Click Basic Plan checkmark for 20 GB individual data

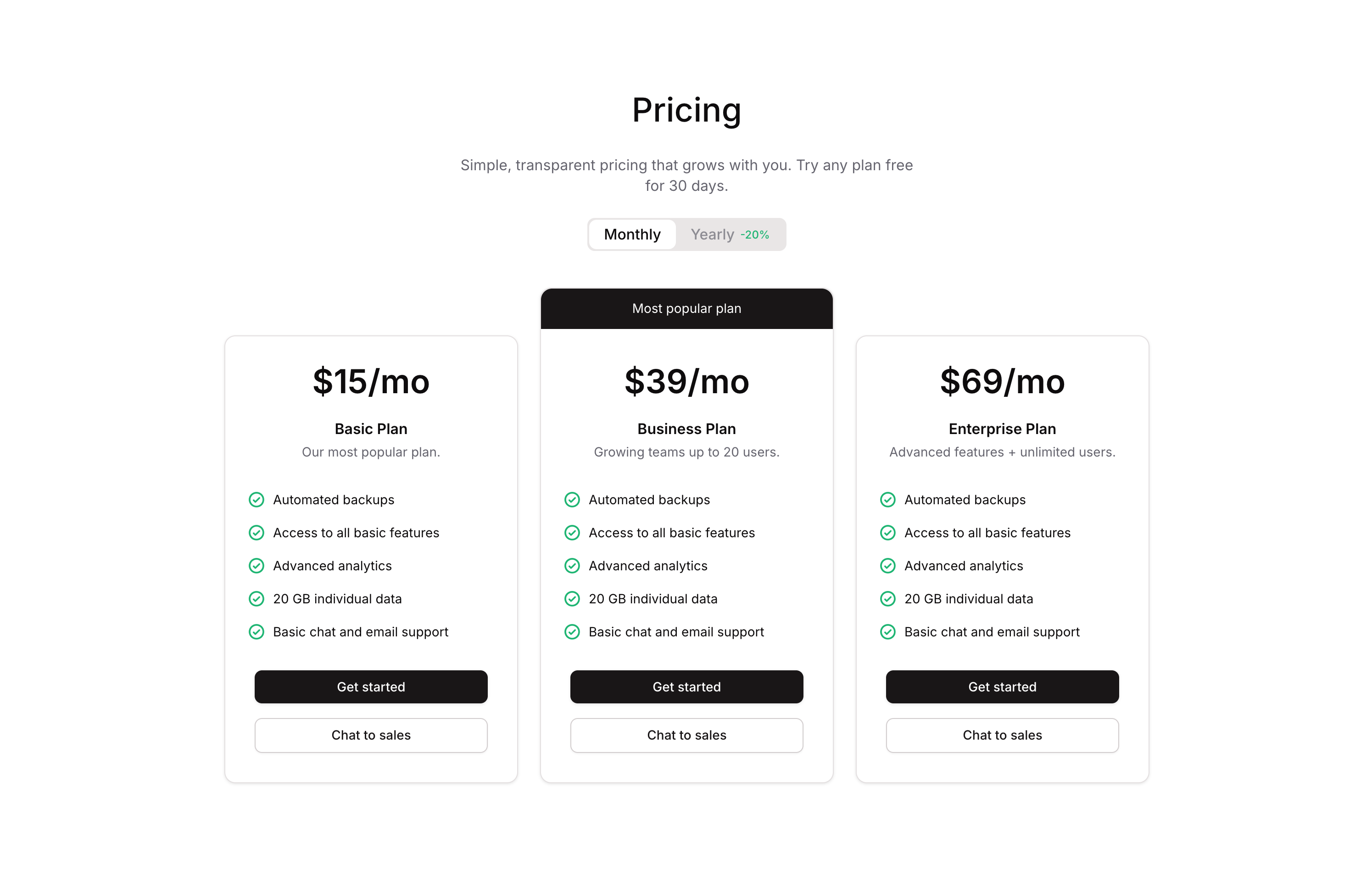pos(257,599)
